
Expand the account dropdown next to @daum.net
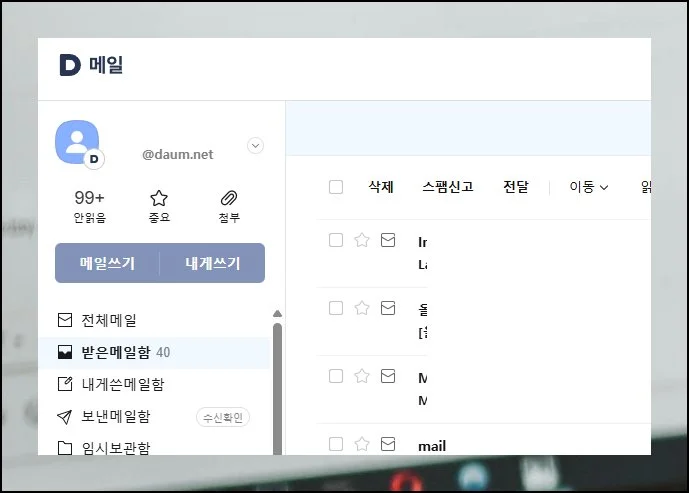click(x=255, y=146)
